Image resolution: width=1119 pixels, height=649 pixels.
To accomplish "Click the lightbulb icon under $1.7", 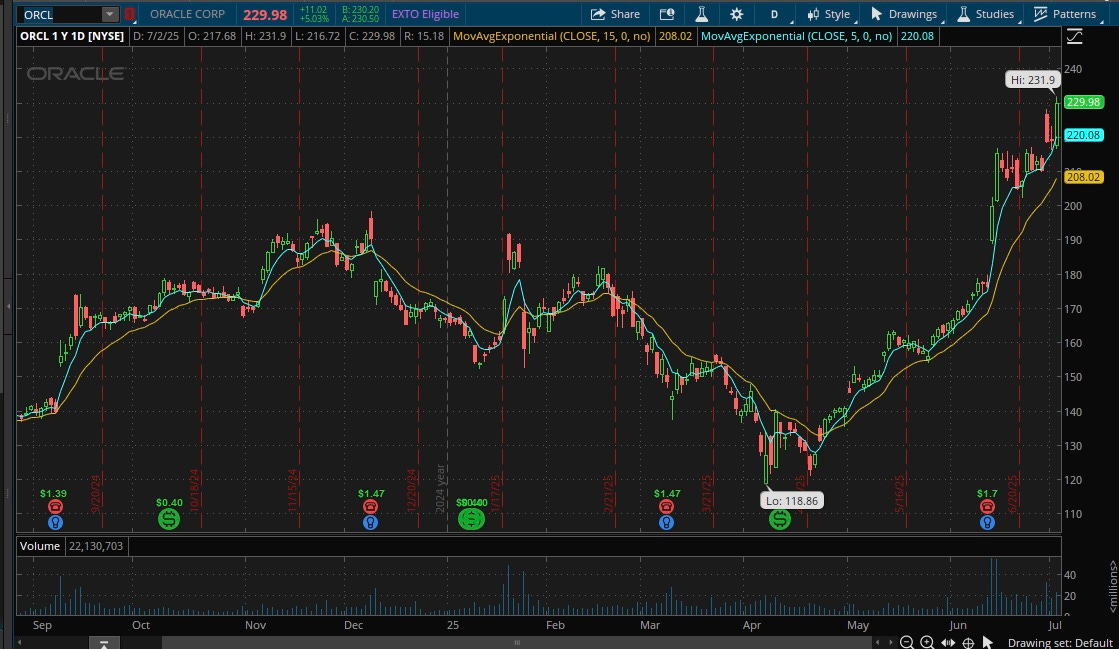I will point(987,523).
